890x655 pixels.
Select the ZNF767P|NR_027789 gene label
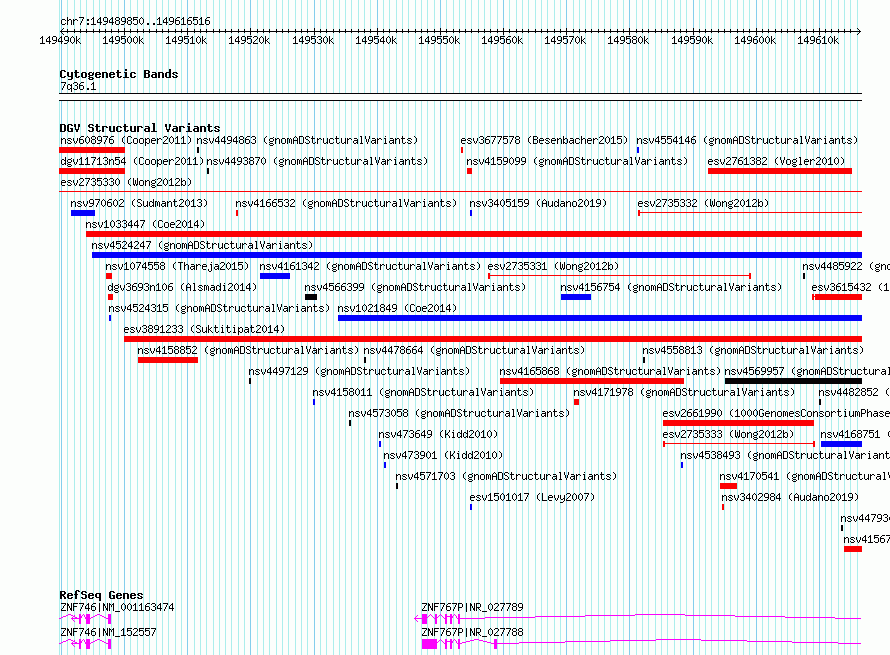tap(472, 607)
